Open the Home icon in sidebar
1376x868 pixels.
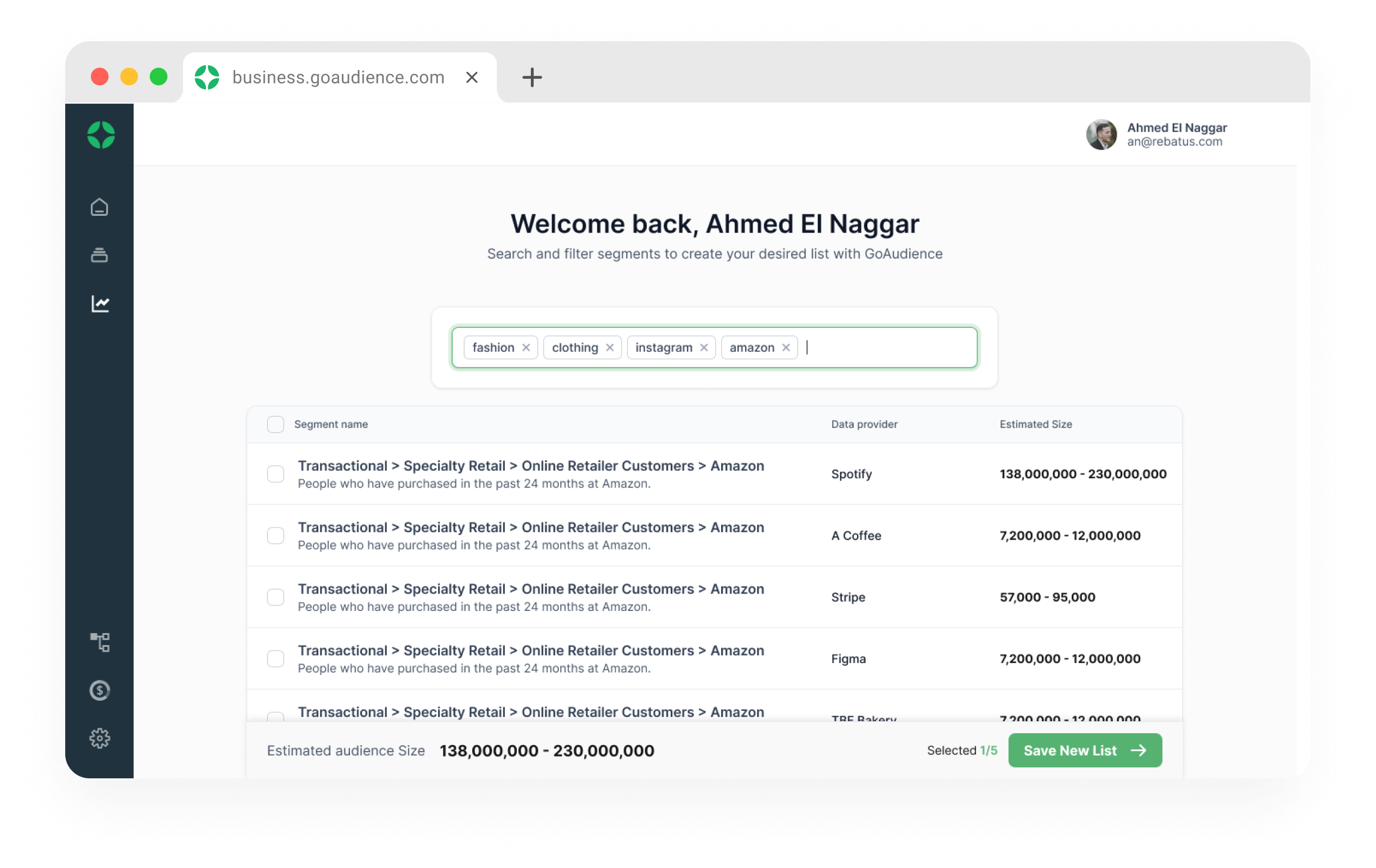click(99, 207)
